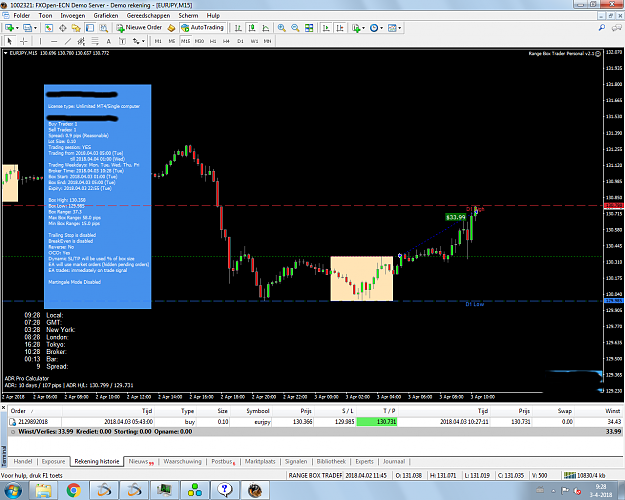Switch to the Experts tab
Image resolution: width=625 pixels, height=500 pixels.
tap(364, 461)
